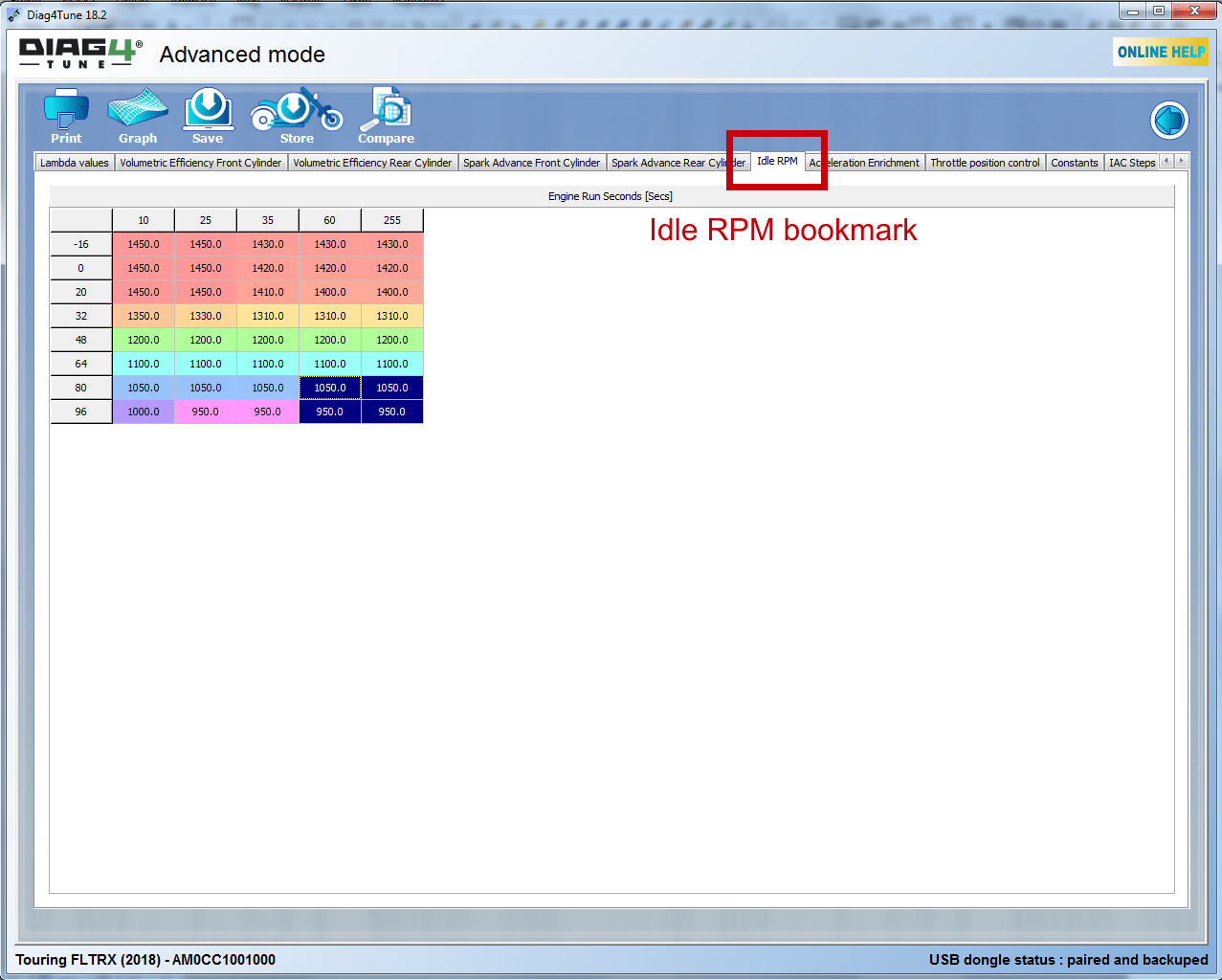Open the Throttle position control tab
This screenshot has width=1222, height=980.
[x=985, y=162]
